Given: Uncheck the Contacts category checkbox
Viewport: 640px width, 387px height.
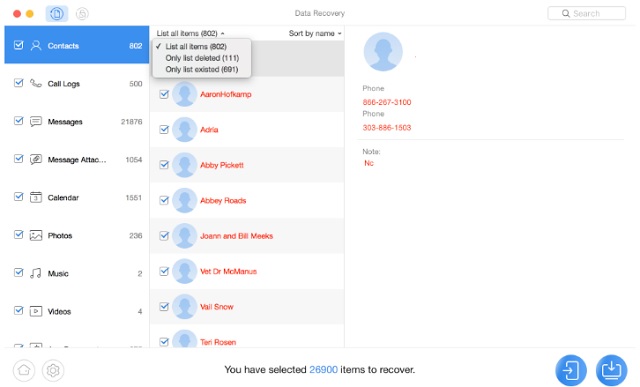Looking at the screenshot, I should click(x=18, y=45).
